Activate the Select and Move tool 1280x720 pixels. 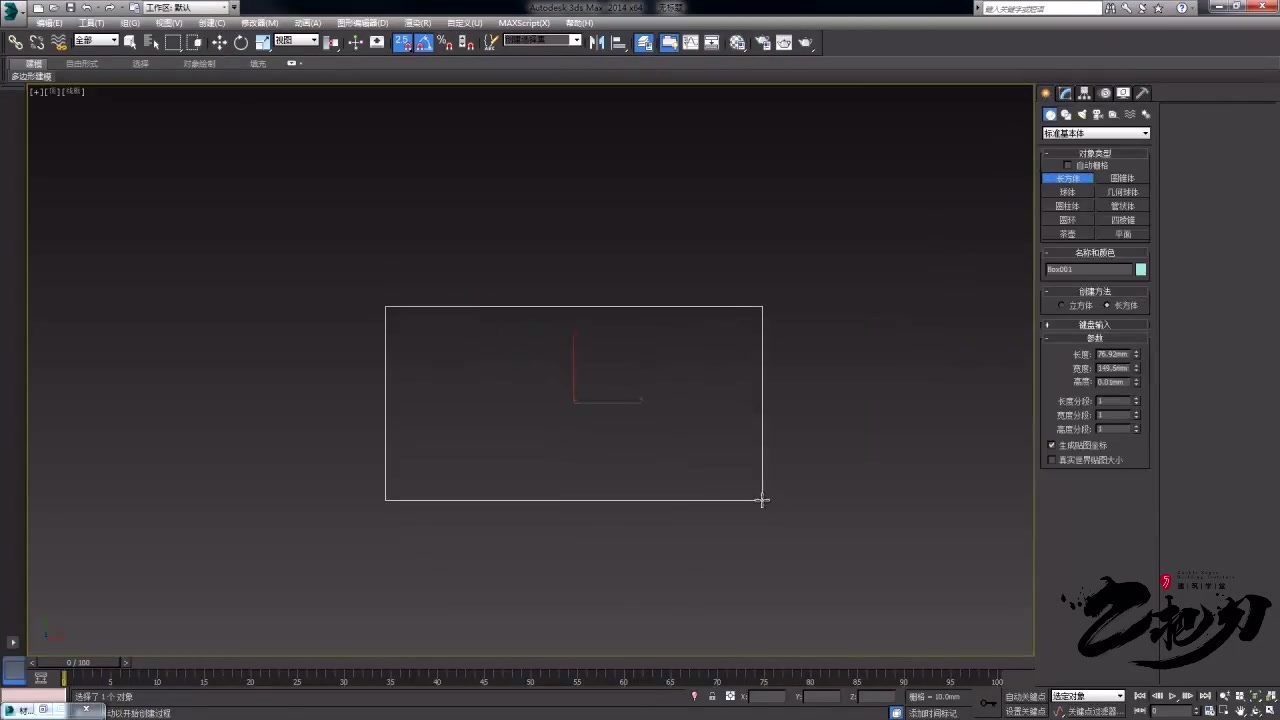219,42
